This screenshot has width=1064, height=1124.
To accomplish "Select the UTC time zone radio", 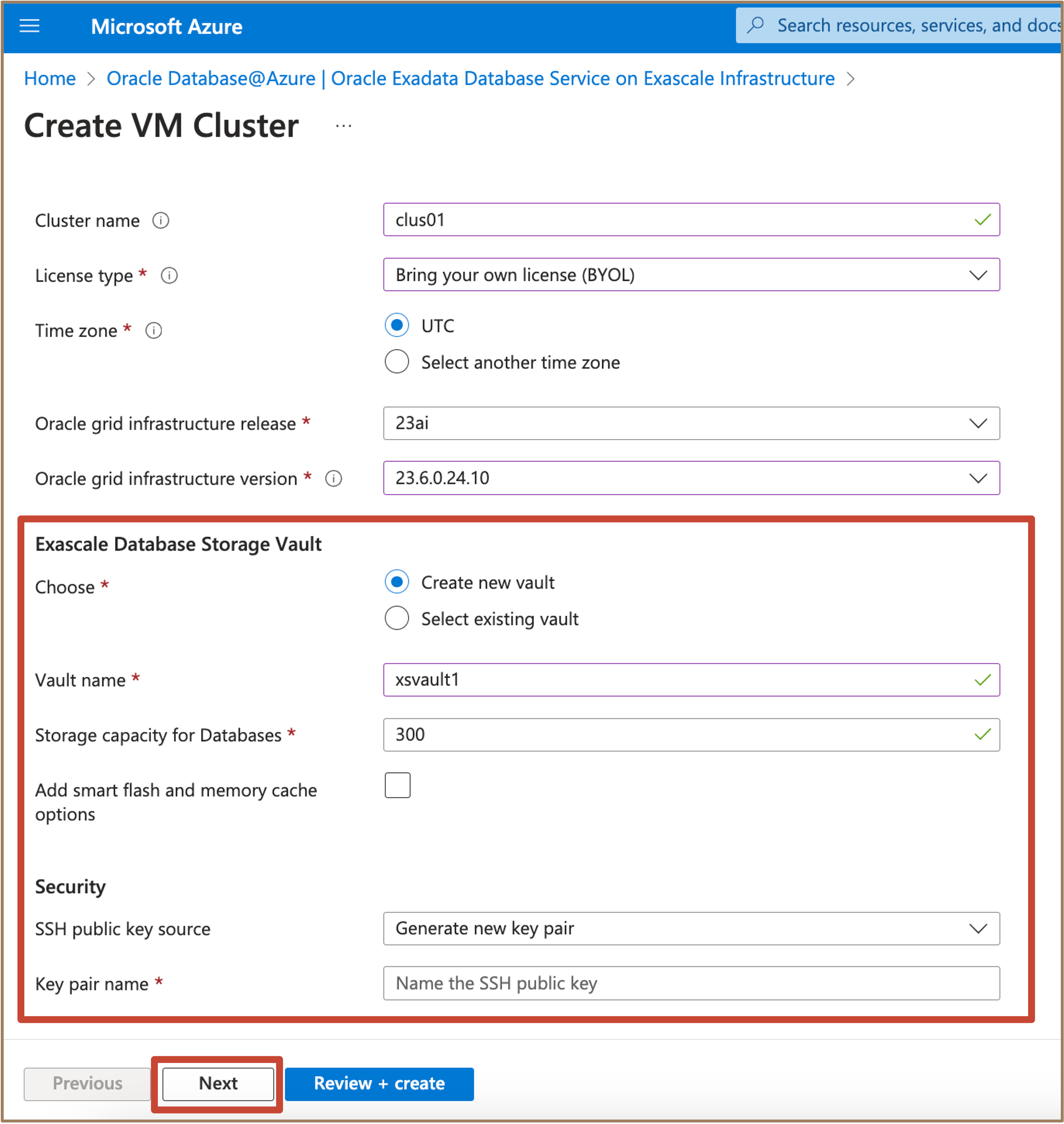I will (397, 325).
